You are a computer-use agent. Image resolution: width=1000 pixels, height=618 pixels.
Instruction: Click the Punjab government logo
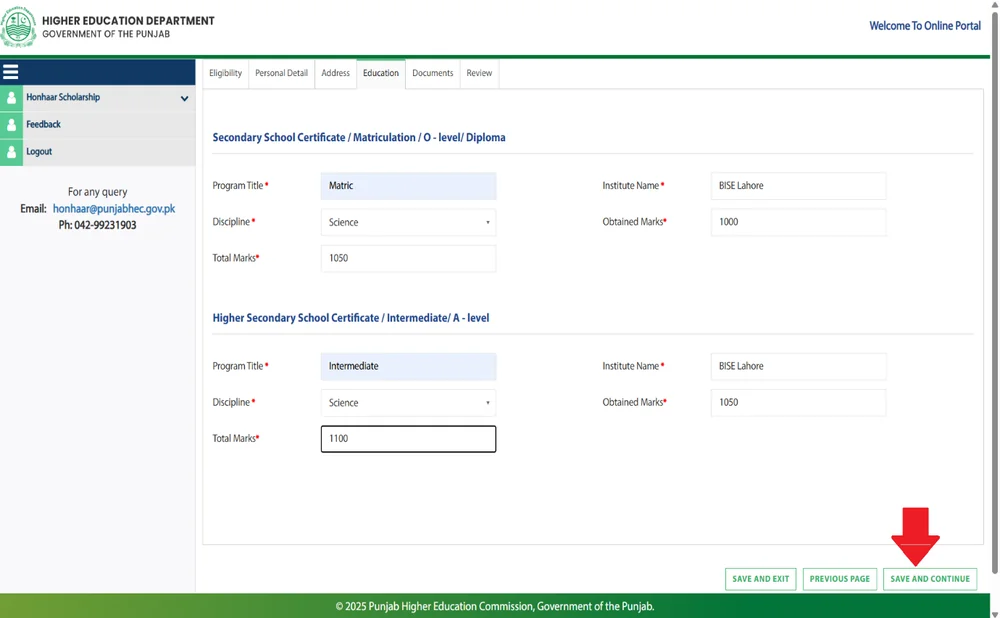(18, 27)
